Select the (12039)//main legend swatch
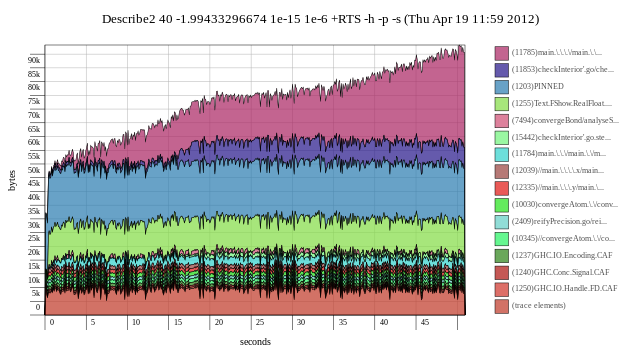640x360 pixels. point(502,171)
